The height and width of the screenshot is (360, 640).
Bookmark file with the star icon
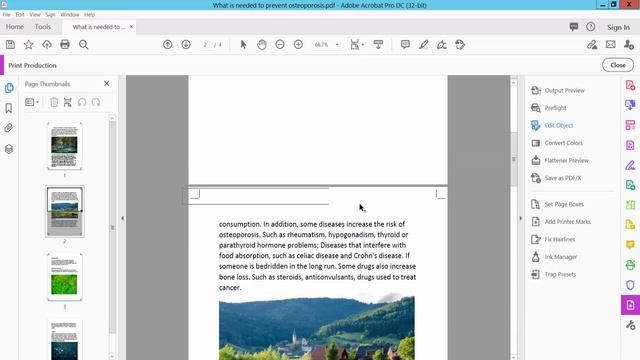(x=29, y=44)
